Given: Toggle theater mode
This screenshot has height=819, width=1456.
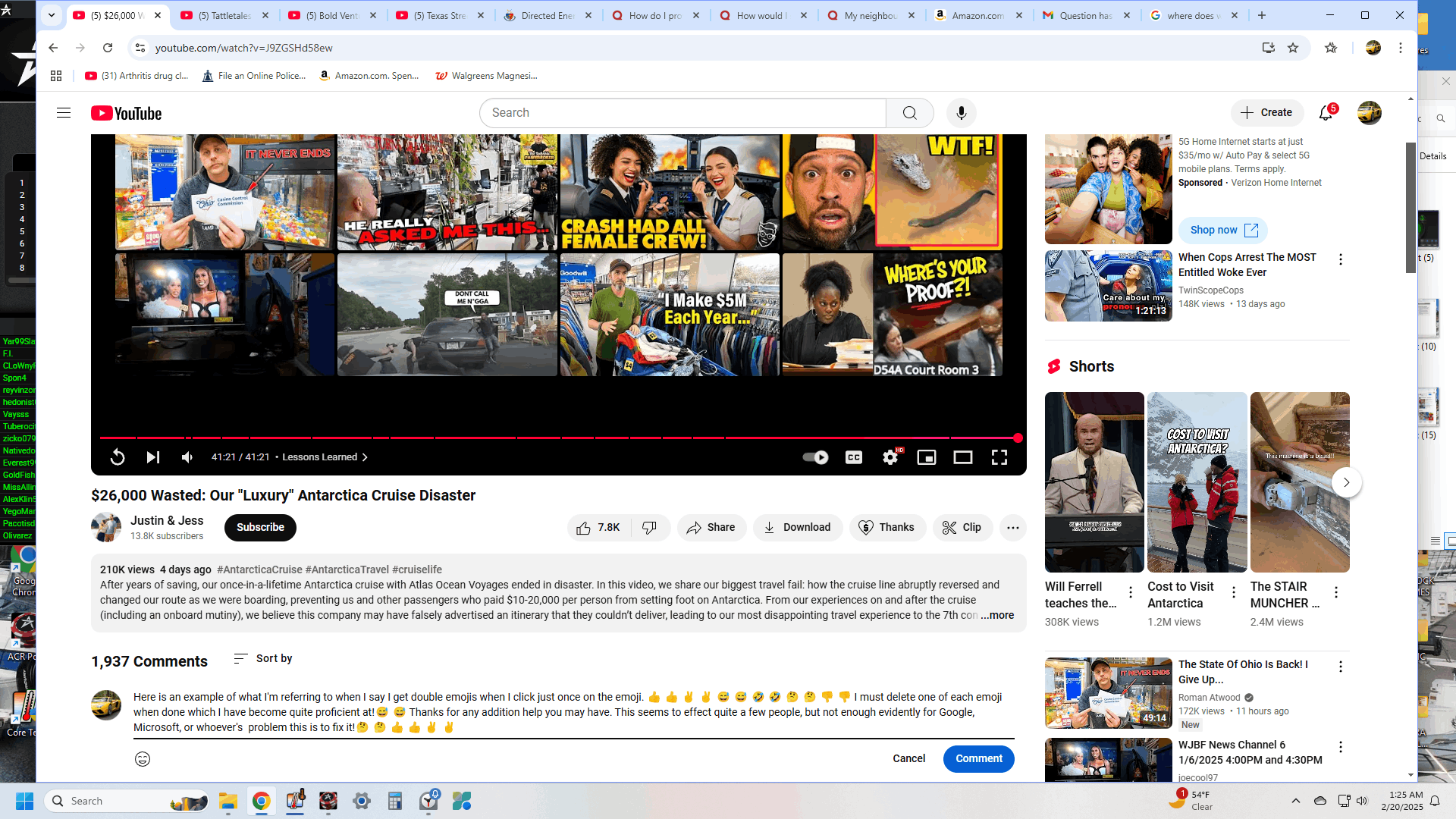Looking at the screenshot, I should pyautogui.click(x=962, y=457).
